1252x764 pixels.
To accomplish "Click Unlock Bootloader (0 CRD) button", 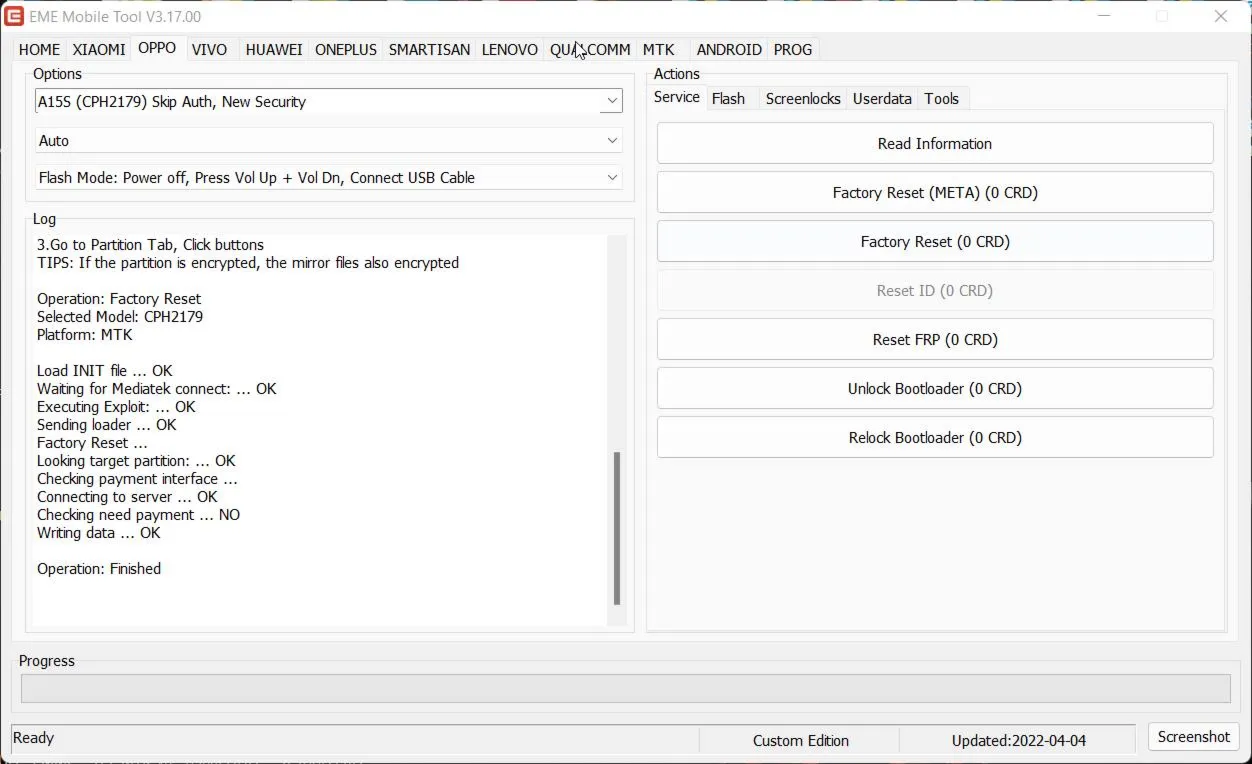I will (x=935, y=388).
